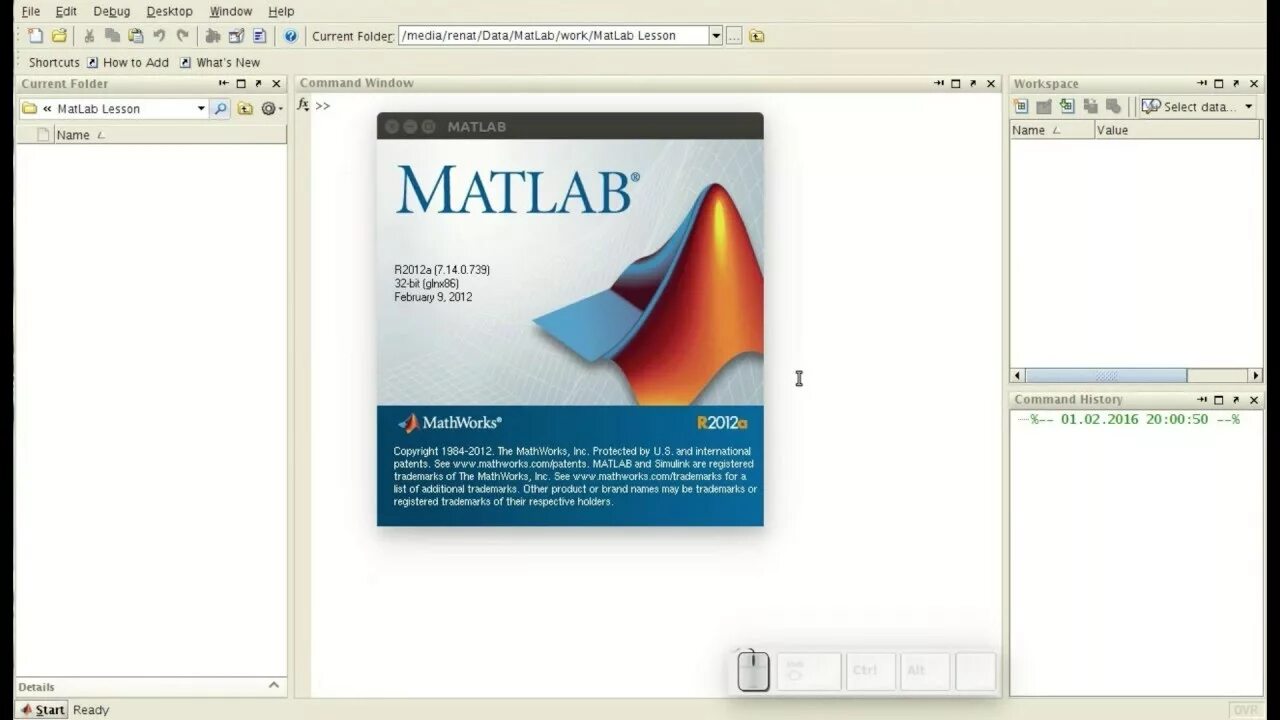Viewport: 1280px width, 720px height.
Task: Open the Current Folder address dropdown arrow
Action: [x=716, y=36]
